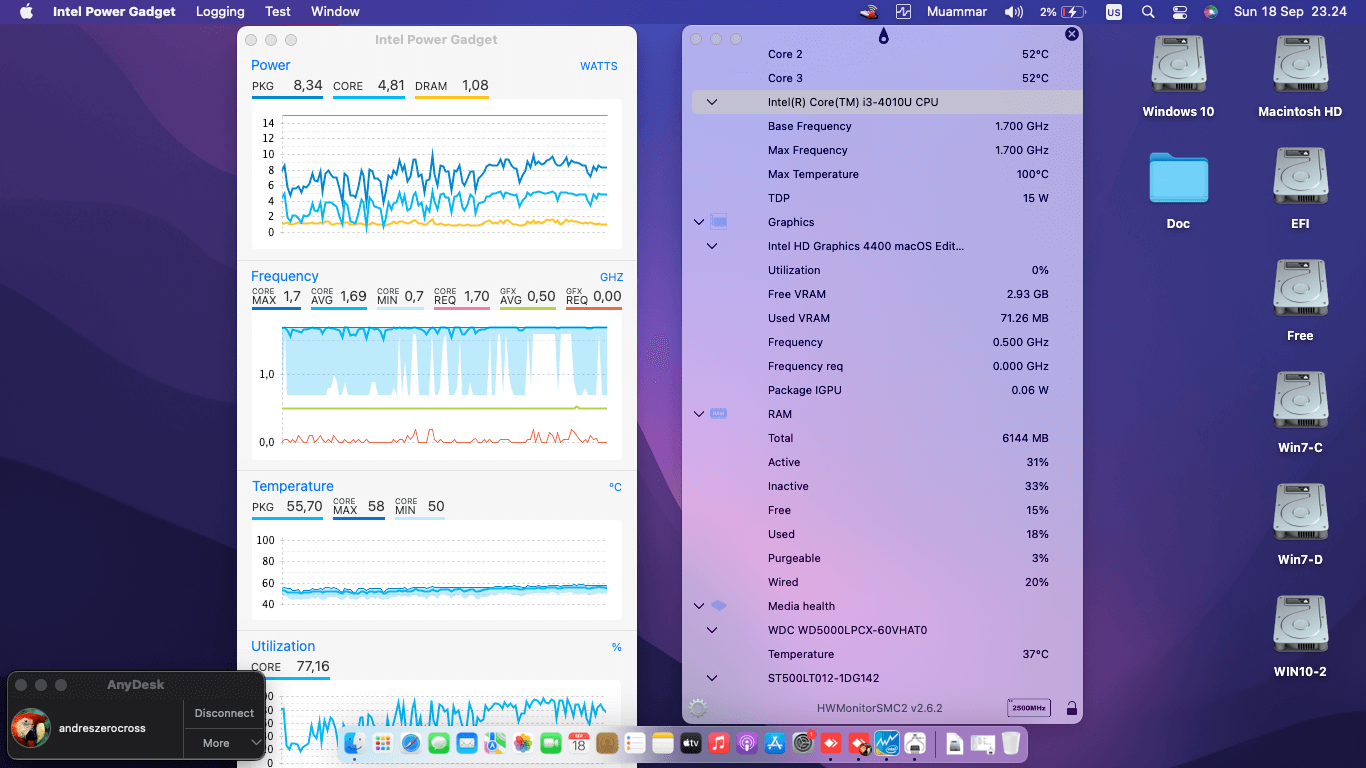Click the Base Frequency row
1366x768 pixels.
pyautogui.click(x=887, y=126)
